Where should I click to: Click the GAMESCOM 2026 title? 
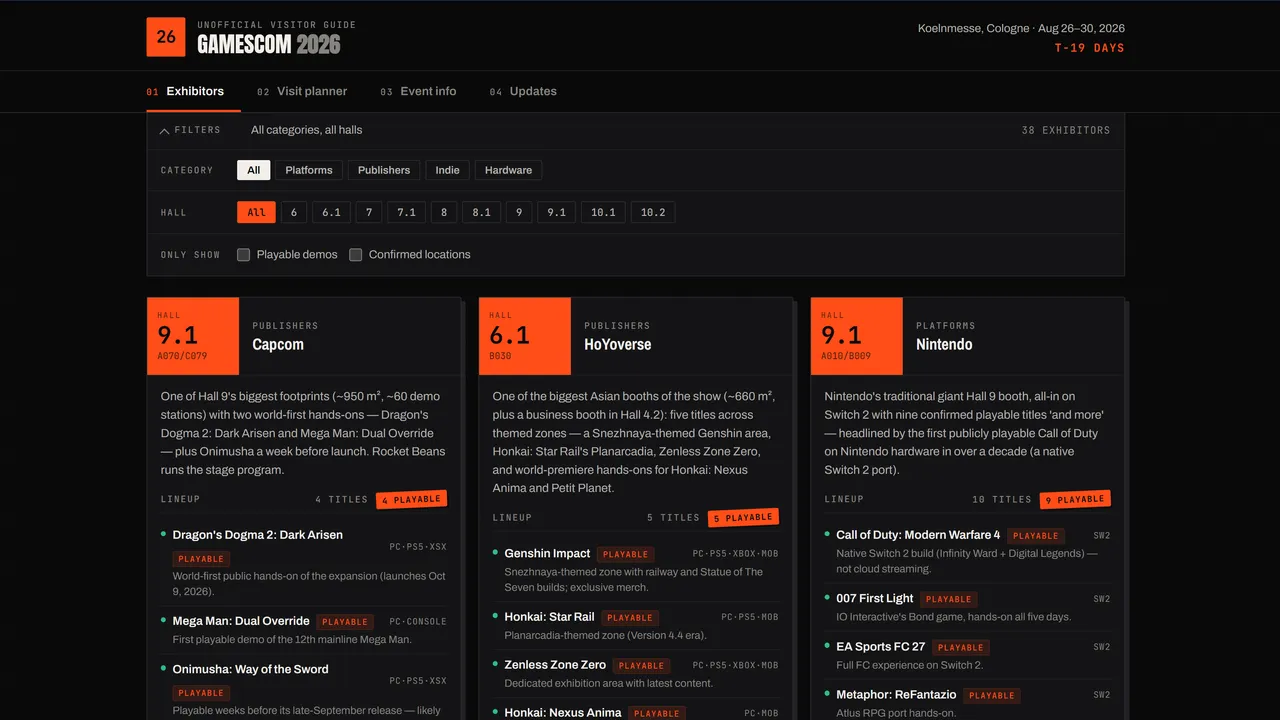[x=268, y=44]
